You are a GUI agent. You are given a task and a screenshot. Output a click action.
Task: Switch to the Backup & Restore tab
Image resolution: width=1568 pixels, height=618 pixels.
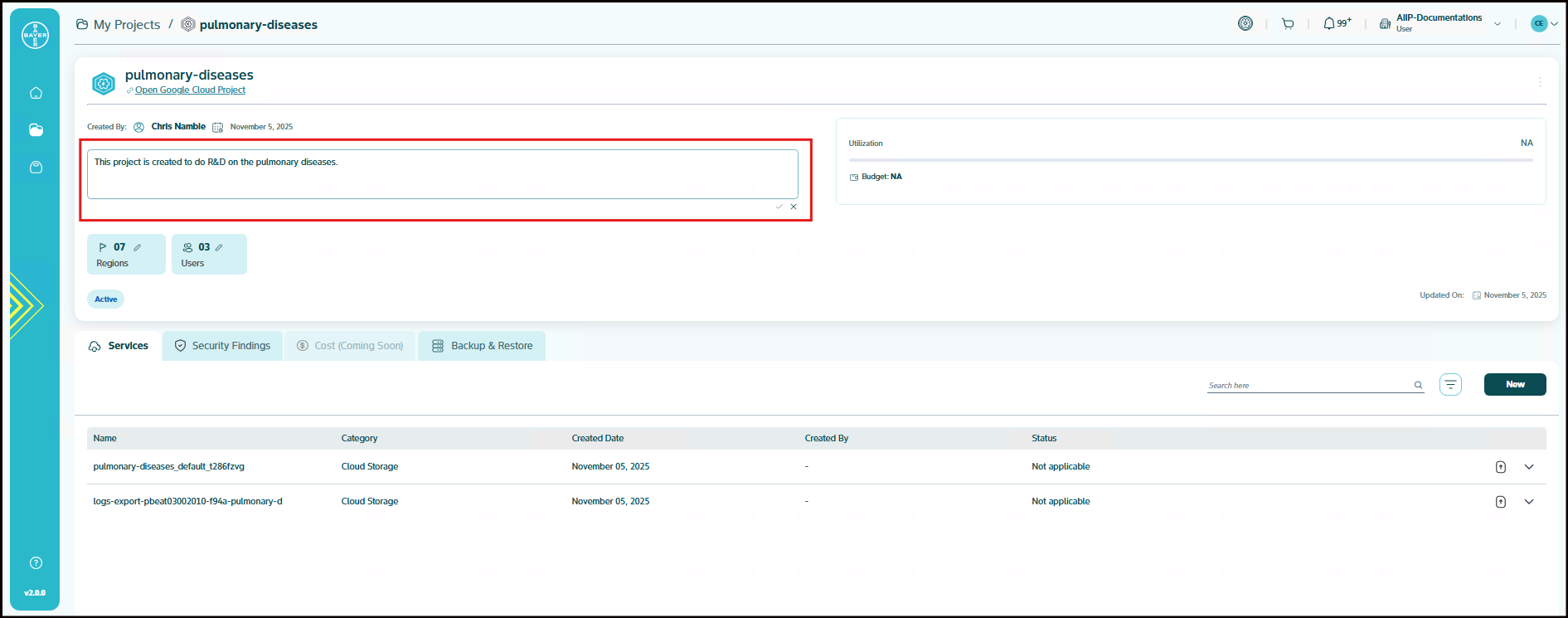(x=482, y=346)
